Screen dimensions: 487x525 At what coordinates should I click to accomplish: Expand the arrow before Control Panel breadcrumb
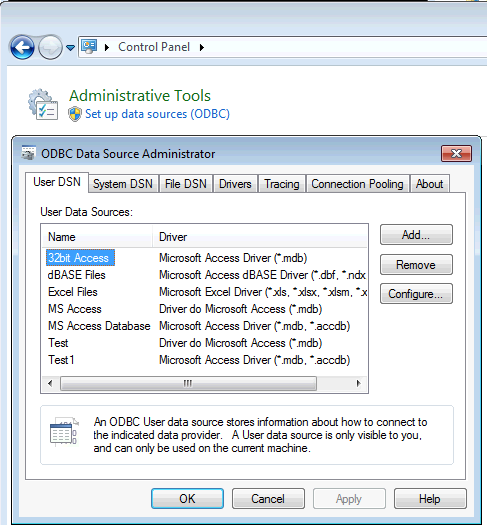[x=107, y=48]
